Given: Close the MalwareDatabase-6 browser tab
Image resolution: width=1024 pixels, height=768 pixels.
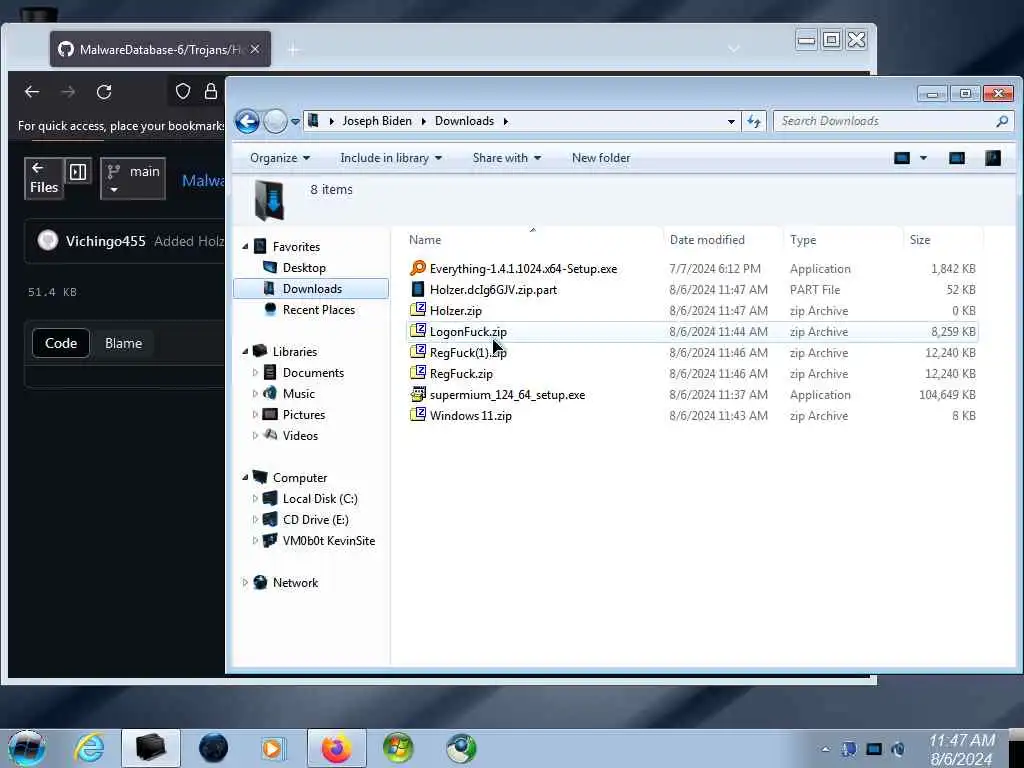Looking at the screenshot, I should 255,50.
